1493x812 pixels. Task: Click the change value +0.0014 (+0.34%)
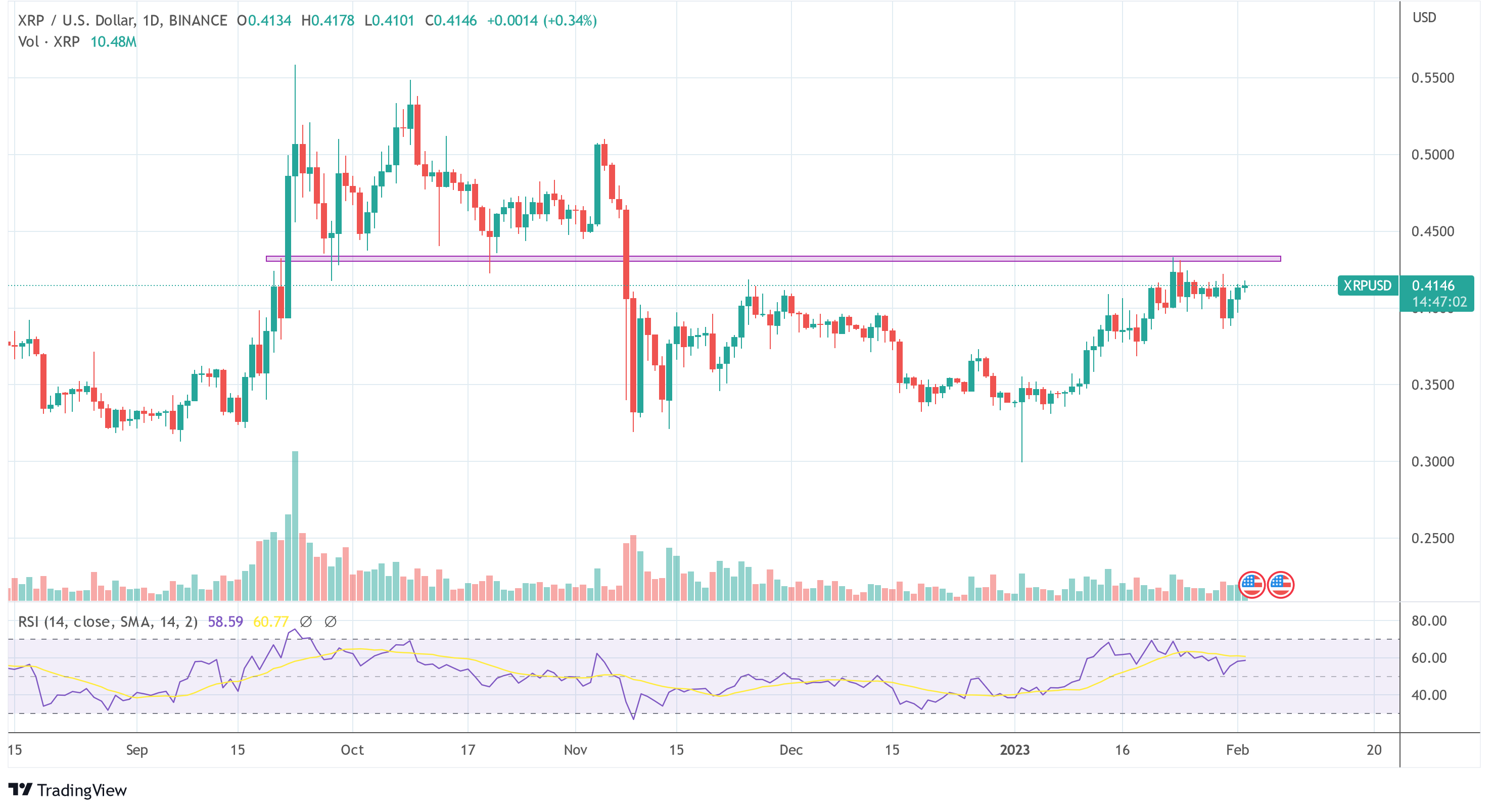click(x=542, y=21)
